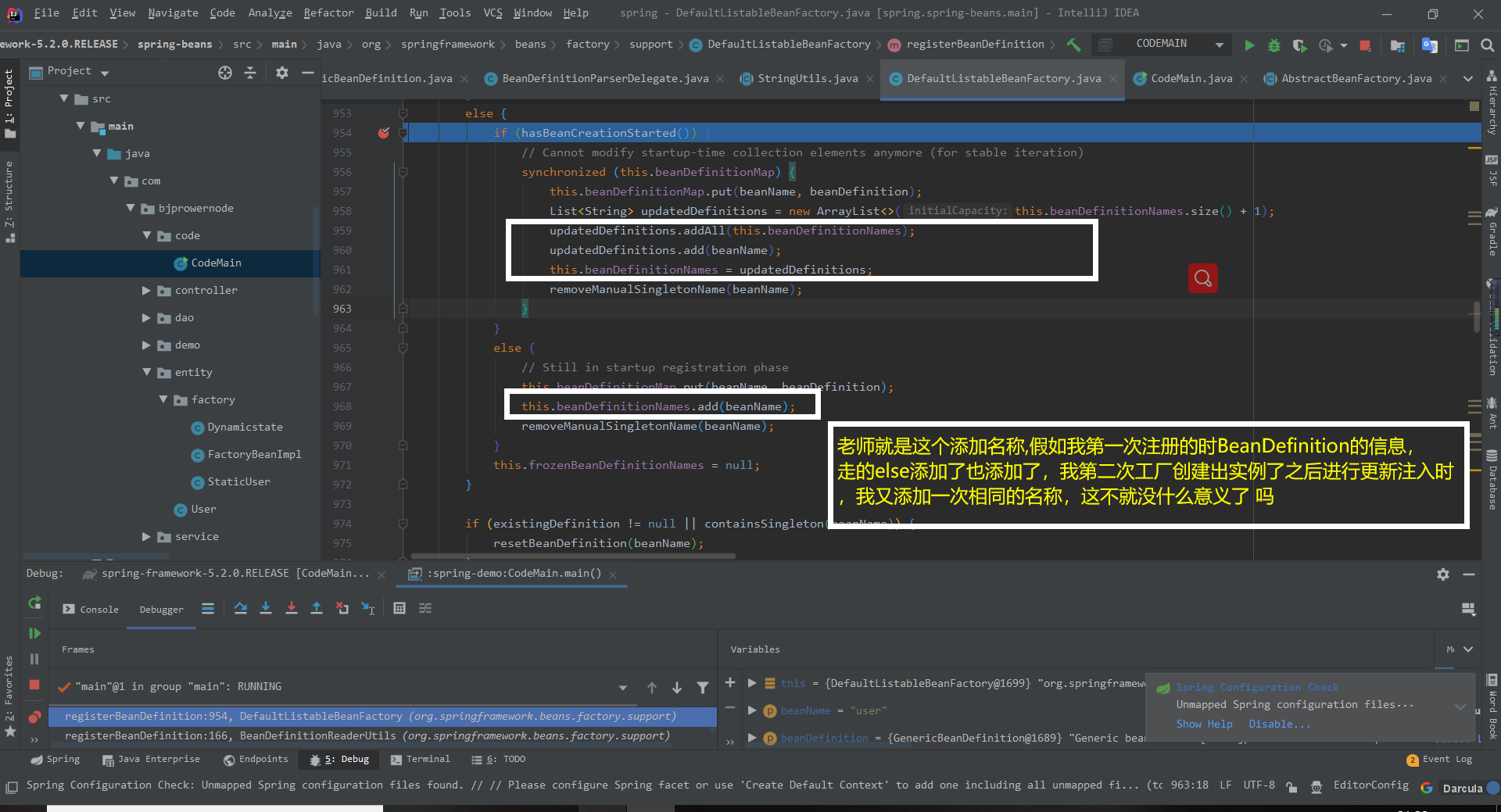
Task: Toggle the Favorites tool window stripe button
Action: (9, 696)
